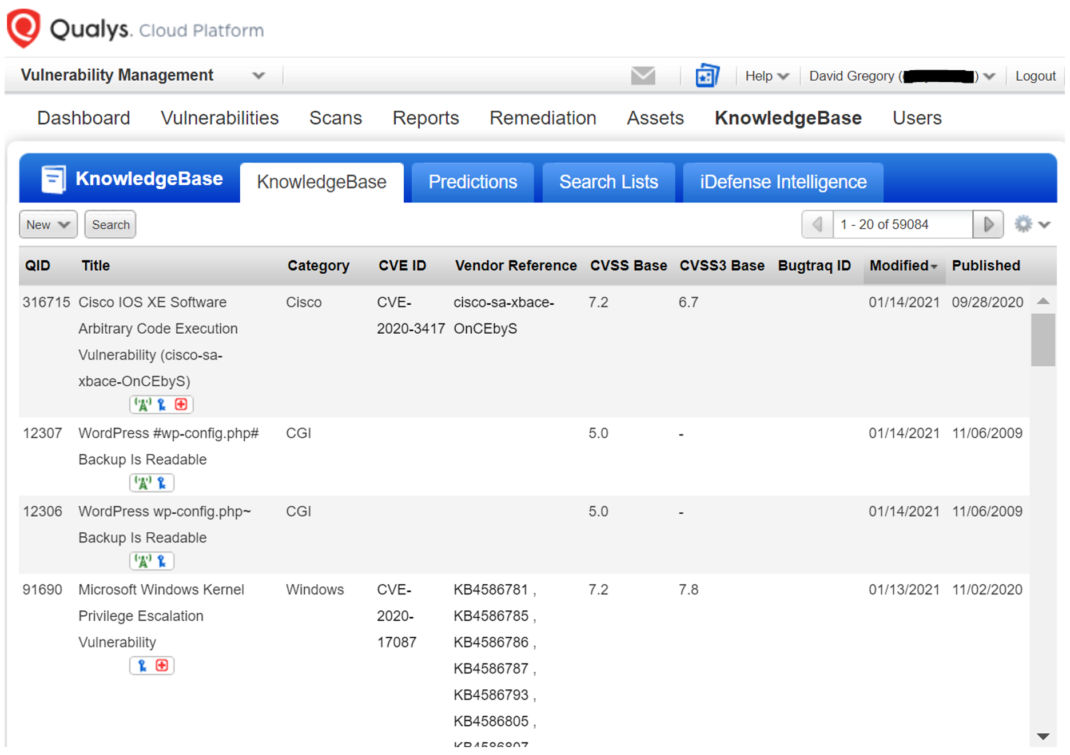Click title Microsoft Windows Kernel Privilege Escalation Vulnerability
Image resolution: width=1070 pixels, height=755 pixels.
coord(161,616)
